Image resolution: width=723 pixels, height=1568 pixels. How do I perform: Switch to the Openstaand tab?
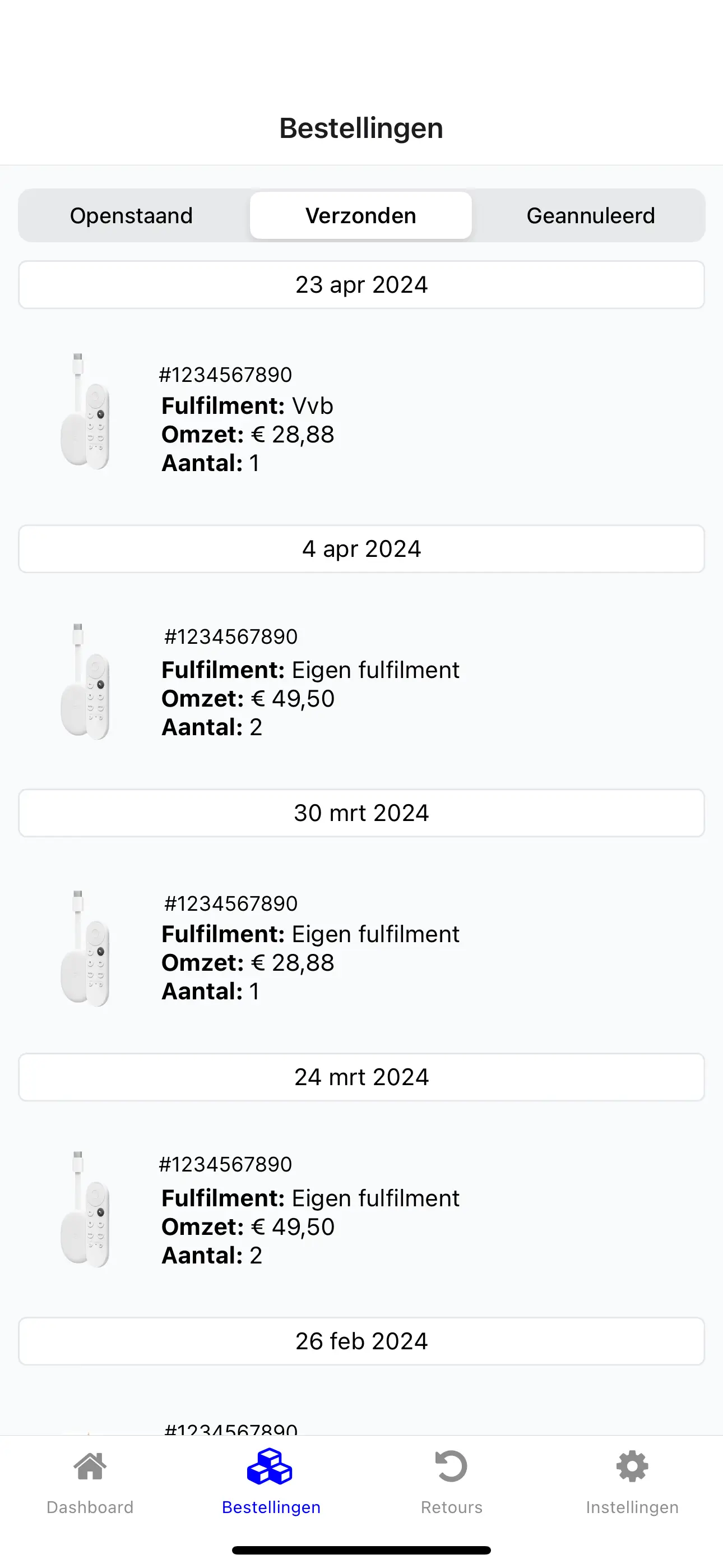[132, 215]
